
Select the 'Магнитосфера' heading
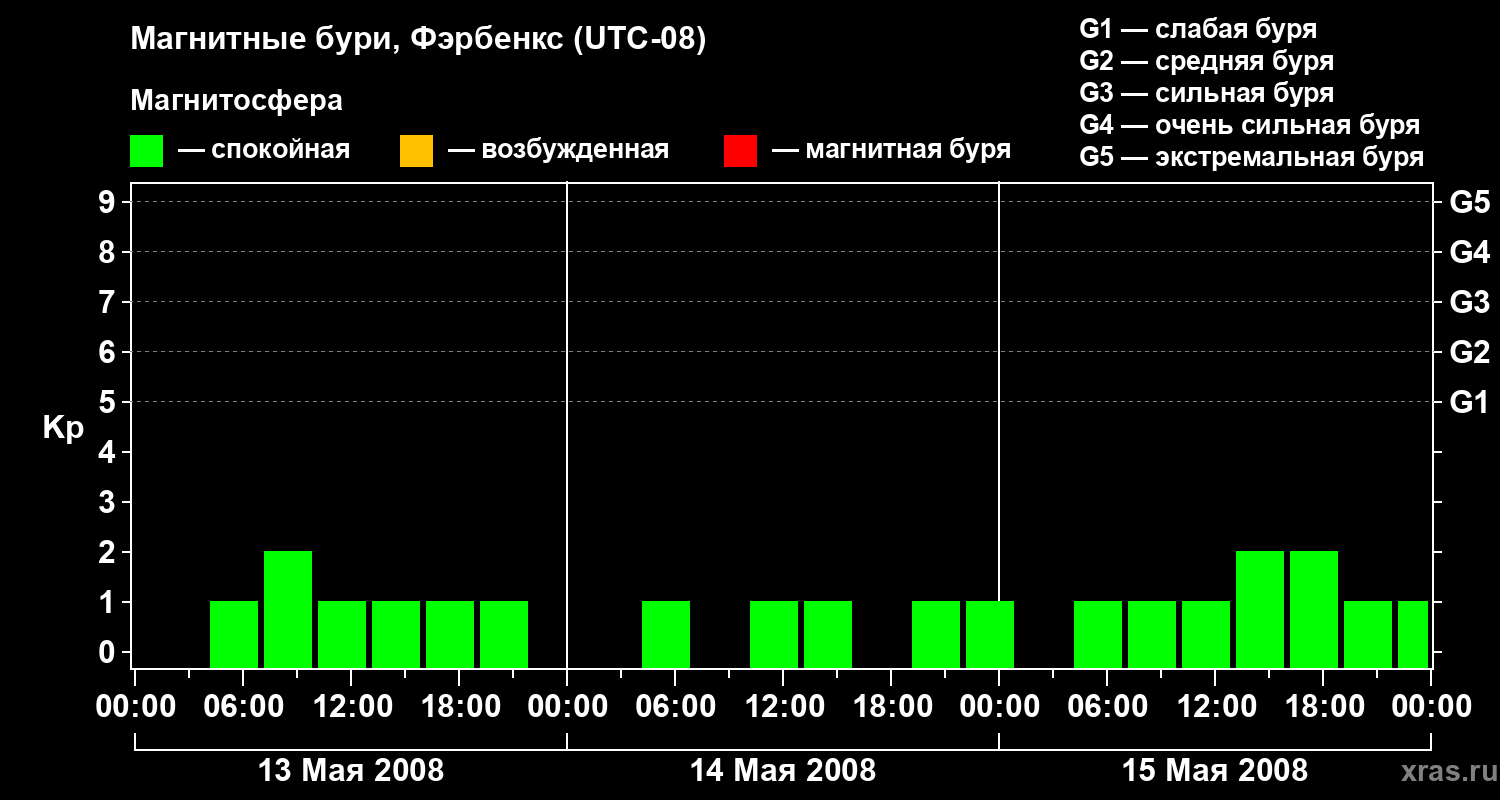tap(236, 101)
